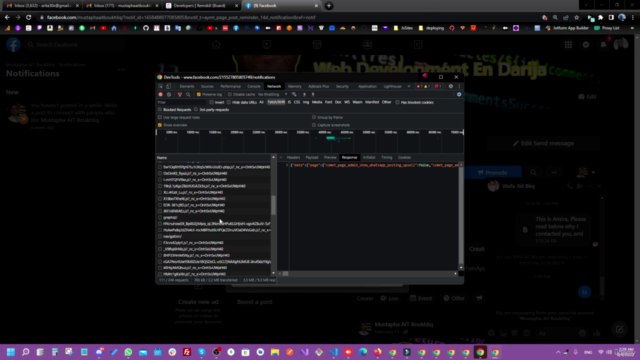Check the Blocked Requests checkbox
Viewport: 640px width, 360px height.
click(160, 109)
